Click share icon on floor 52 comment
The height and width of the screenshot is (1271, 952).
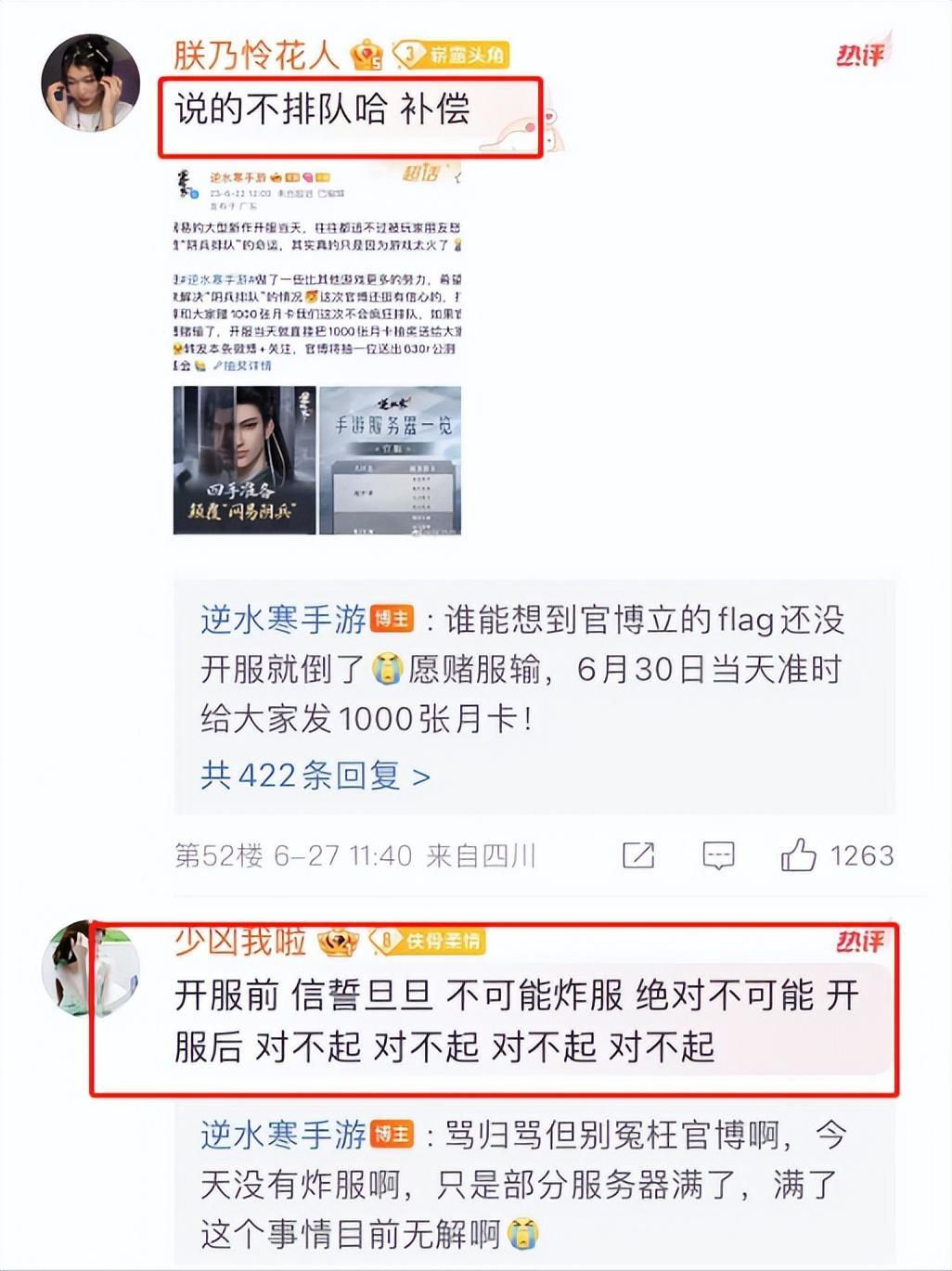click(x=638, y=855)
